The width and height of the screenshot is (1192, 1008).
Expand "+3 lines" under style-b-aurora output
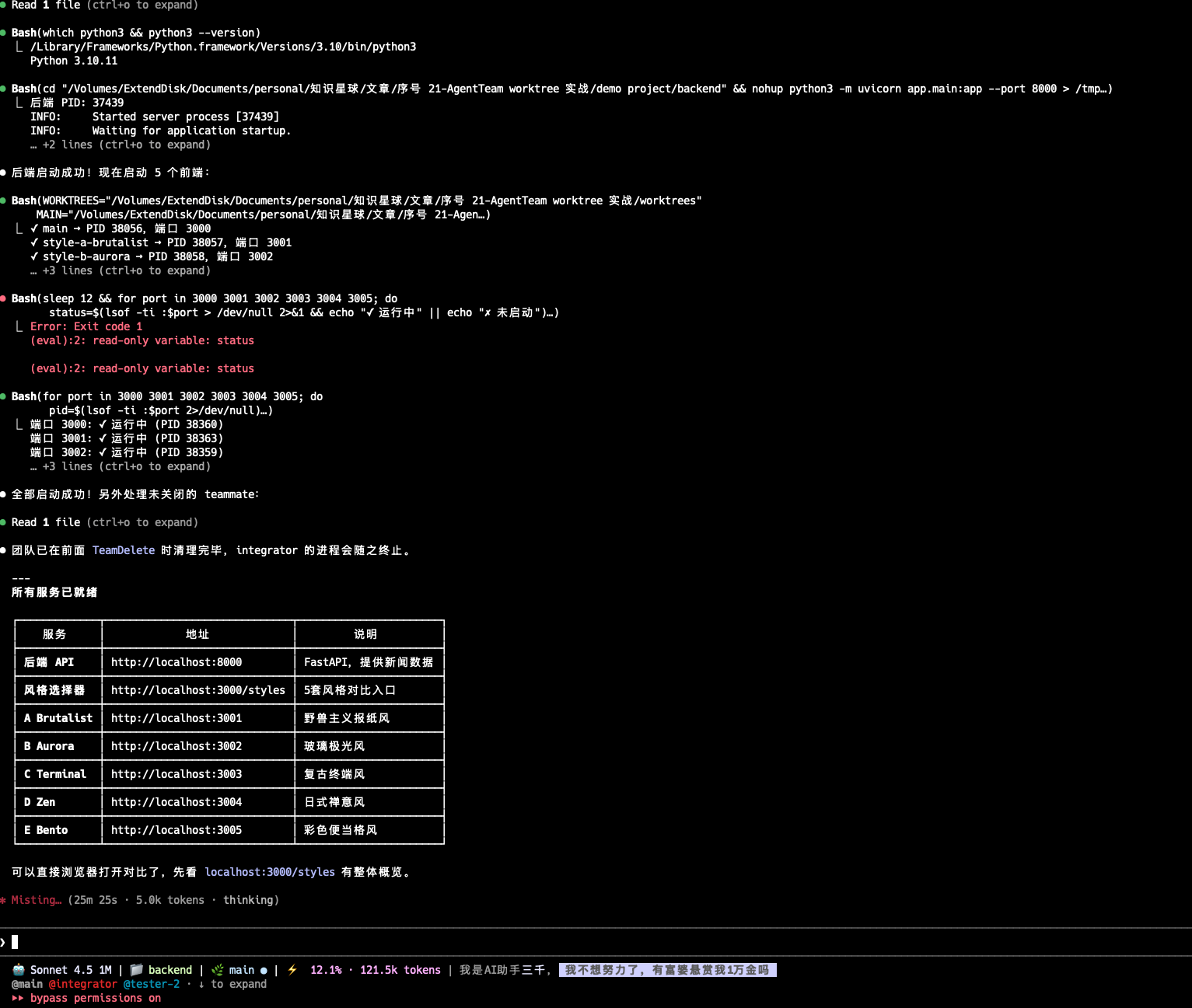point(121,270)
